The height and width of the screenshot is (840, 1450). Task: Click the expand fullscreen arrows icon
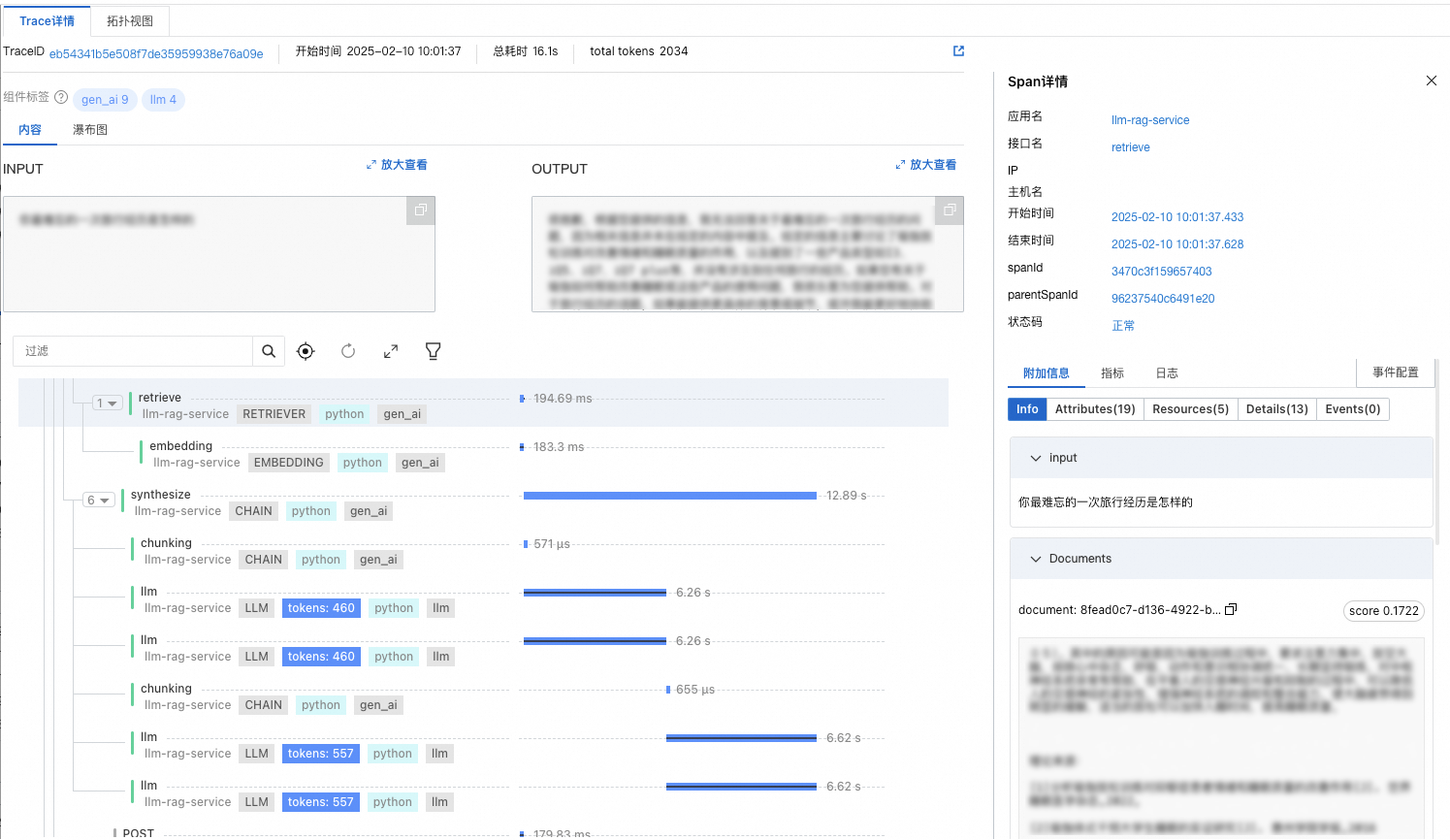click(391, 351)
